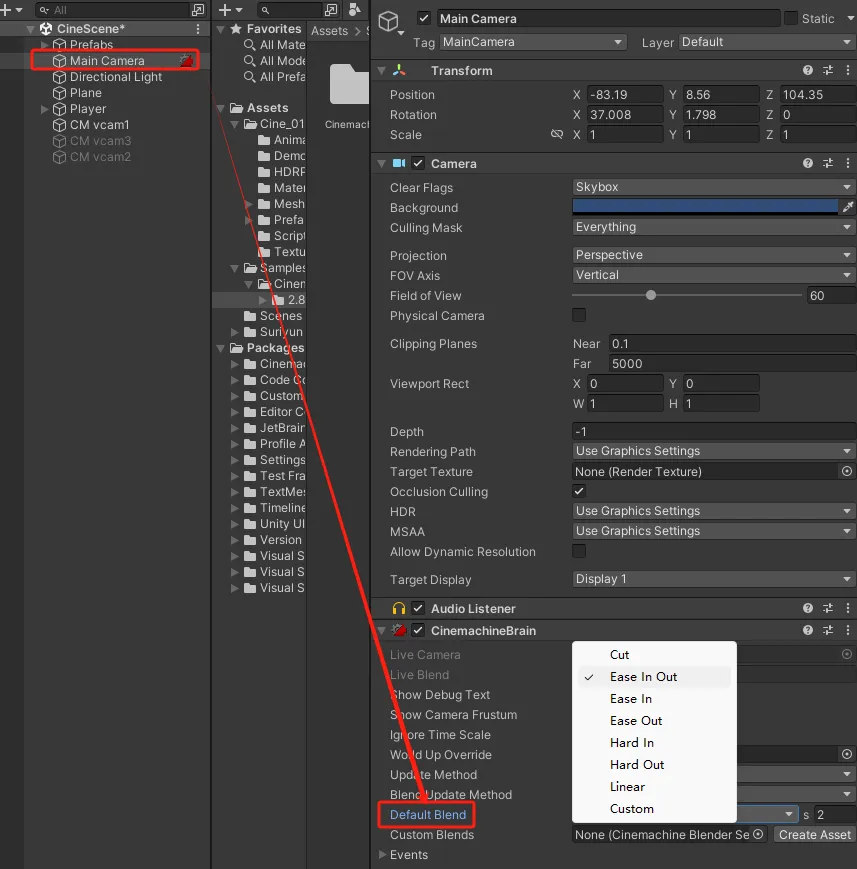This screenshot has width=857, height=869.
Task: Click the GameObject cube icon in Inspector
Action: click(x=389, y=22)
